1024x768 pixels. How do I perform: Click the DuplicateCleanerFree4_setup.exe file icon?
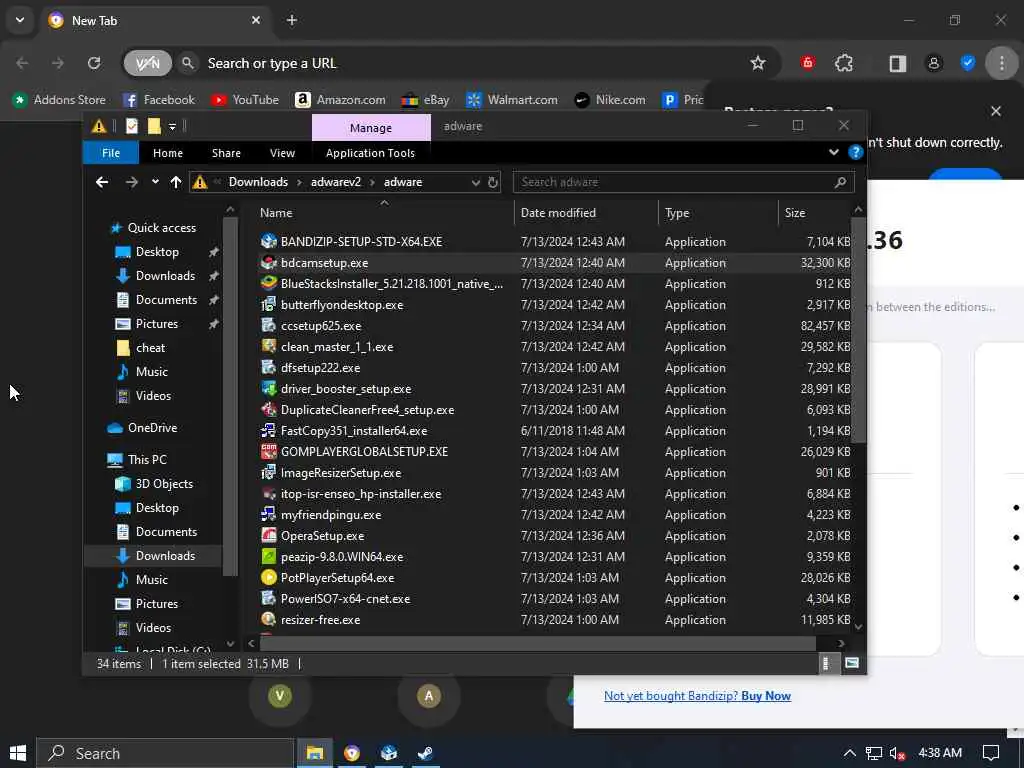click(268, 409)
